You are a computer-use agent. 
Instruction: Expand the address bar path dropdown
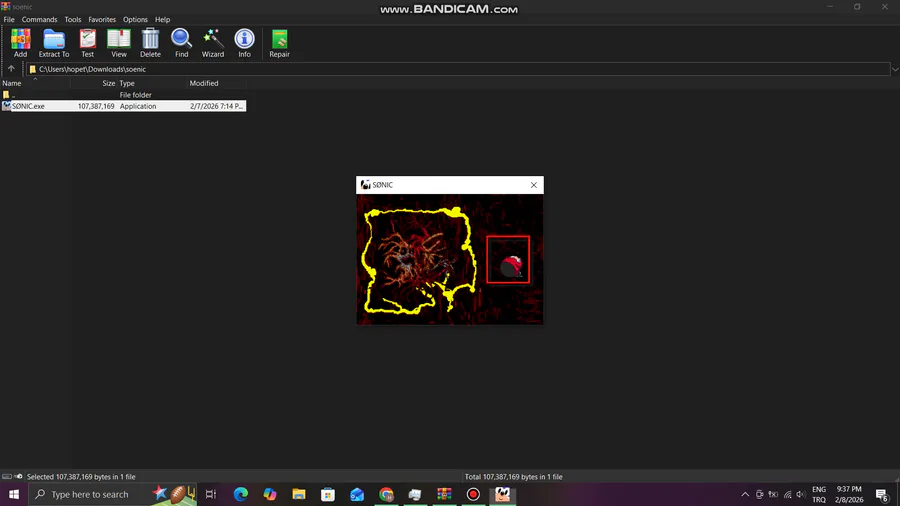tap(895, 69)
